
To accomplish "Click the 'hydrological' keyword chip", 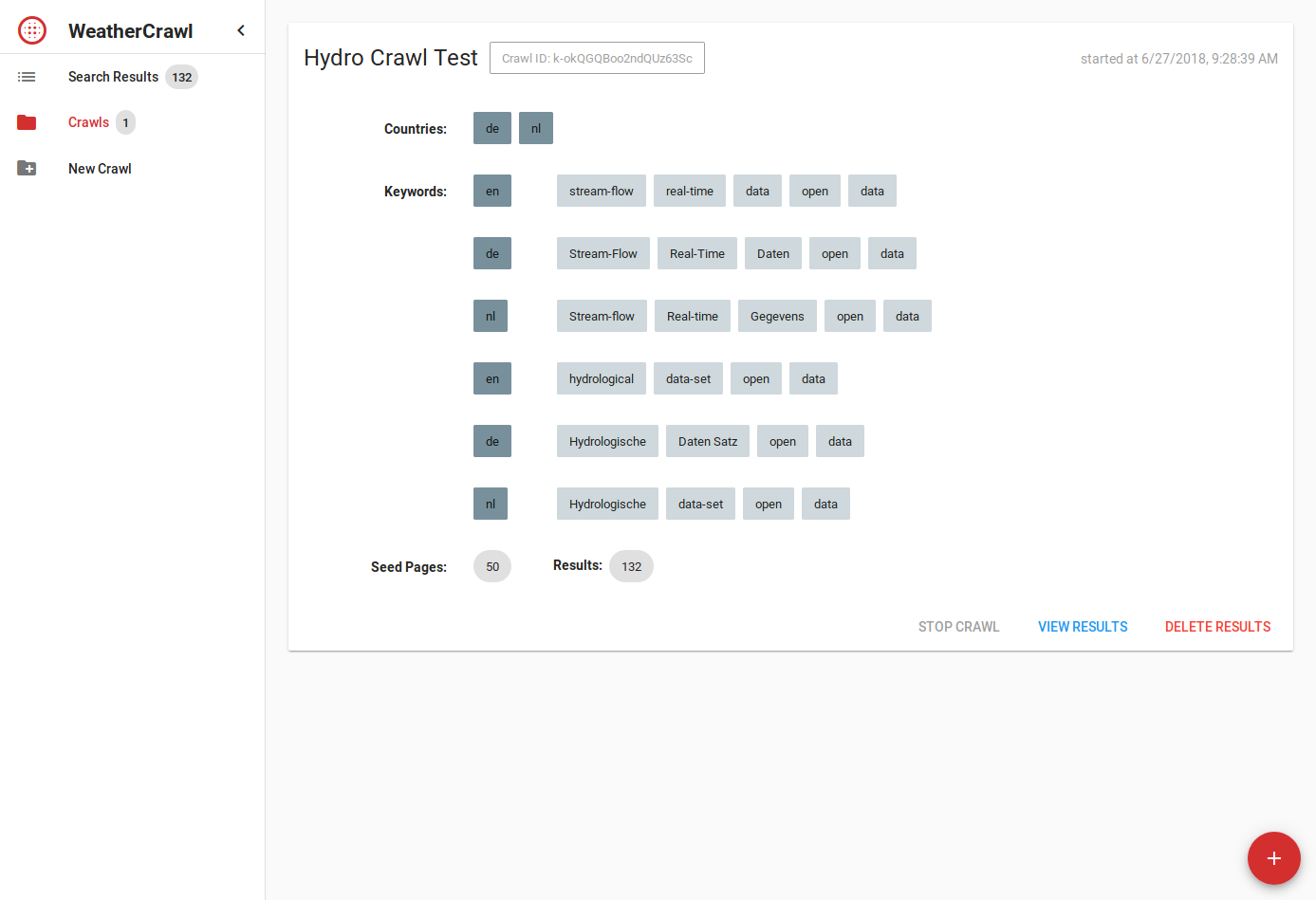I will point(602,378).
